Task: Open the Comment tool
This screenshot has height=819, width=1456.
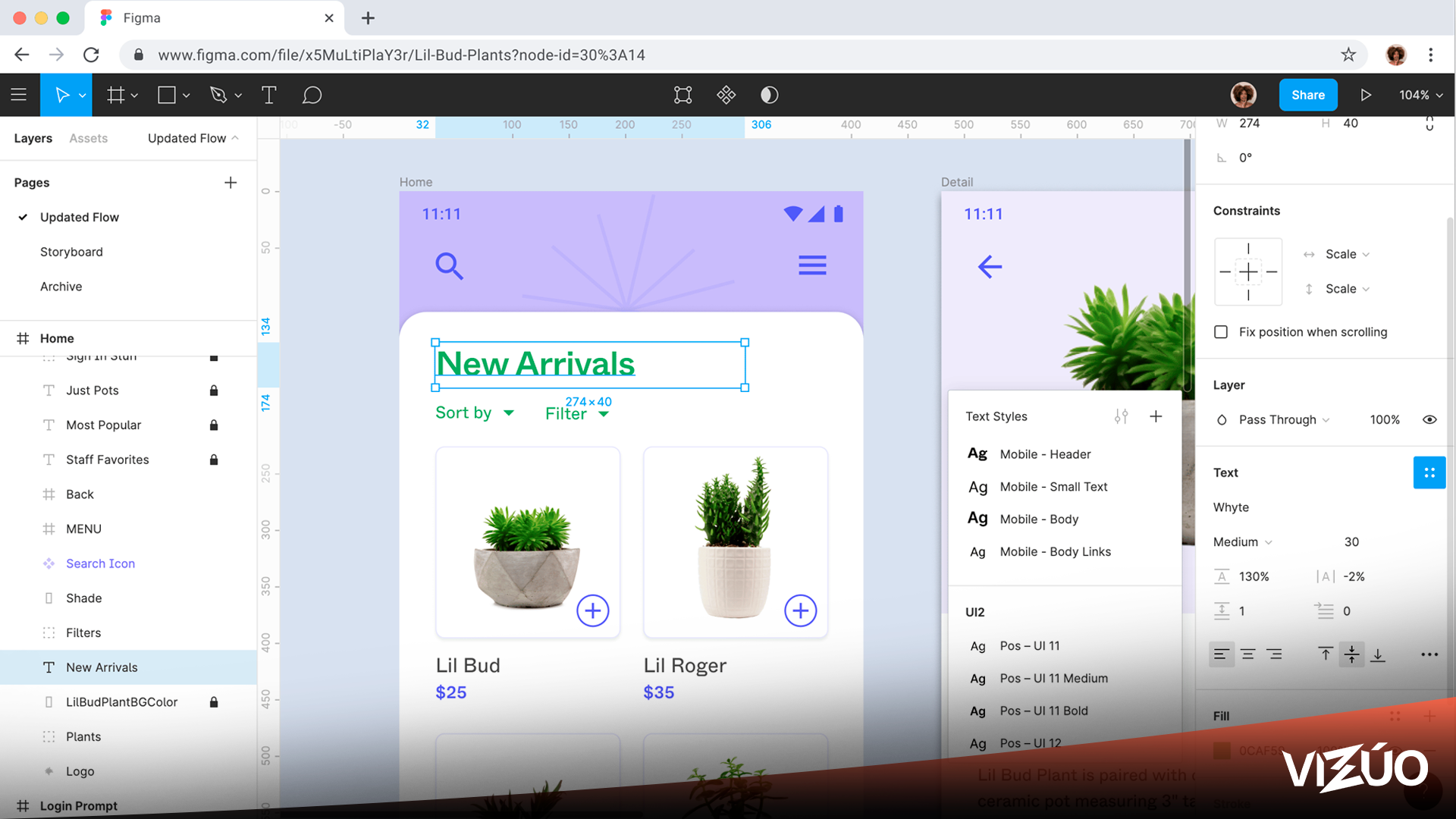Action: coord(312,95)
